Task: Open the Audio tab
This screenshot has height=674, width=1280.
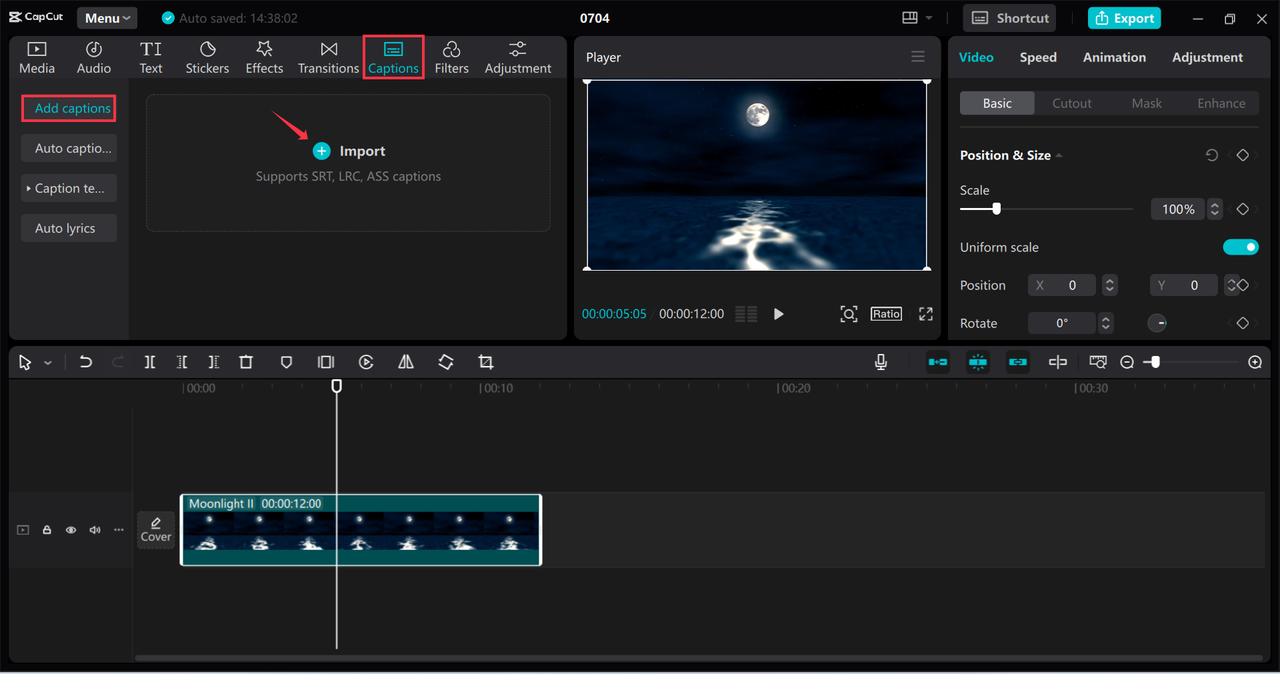Action: [94, 58]
